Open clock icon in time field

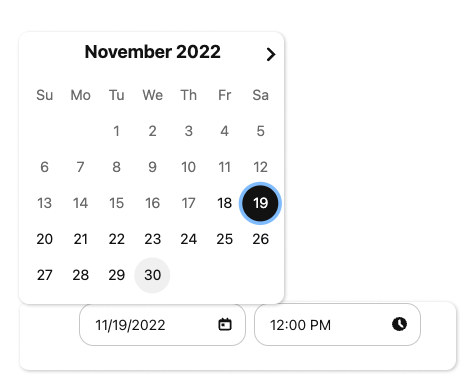click(399, 324)
